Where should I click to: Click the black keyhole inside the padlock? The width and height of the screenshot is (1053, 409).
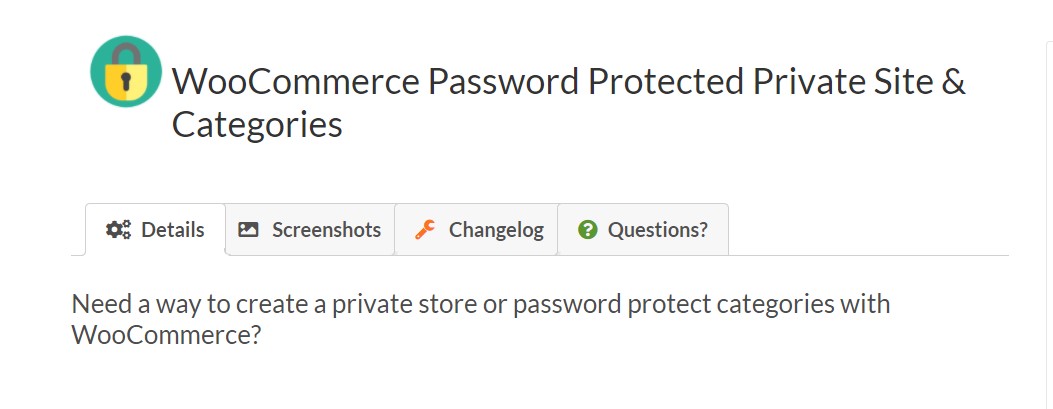126,80
